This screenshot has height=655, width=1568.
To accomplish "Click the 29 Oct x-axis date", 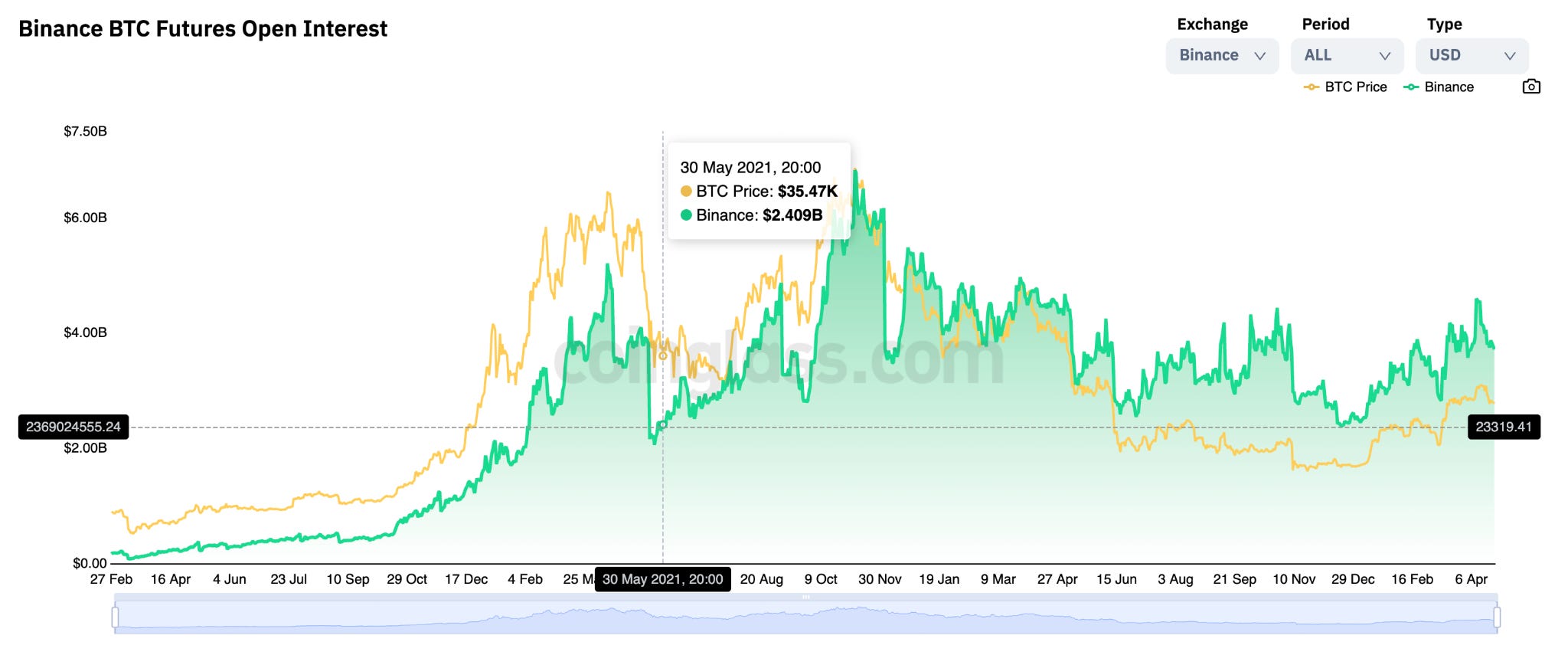I will click(407, 580).
